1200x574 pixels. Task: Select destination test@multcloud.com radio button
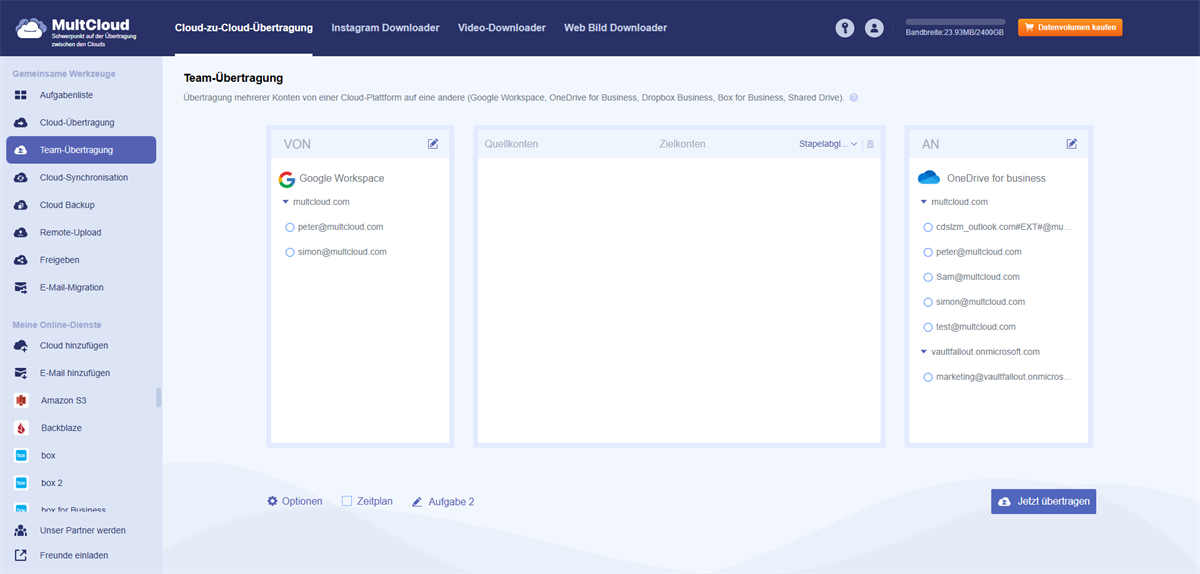point(928,327)
